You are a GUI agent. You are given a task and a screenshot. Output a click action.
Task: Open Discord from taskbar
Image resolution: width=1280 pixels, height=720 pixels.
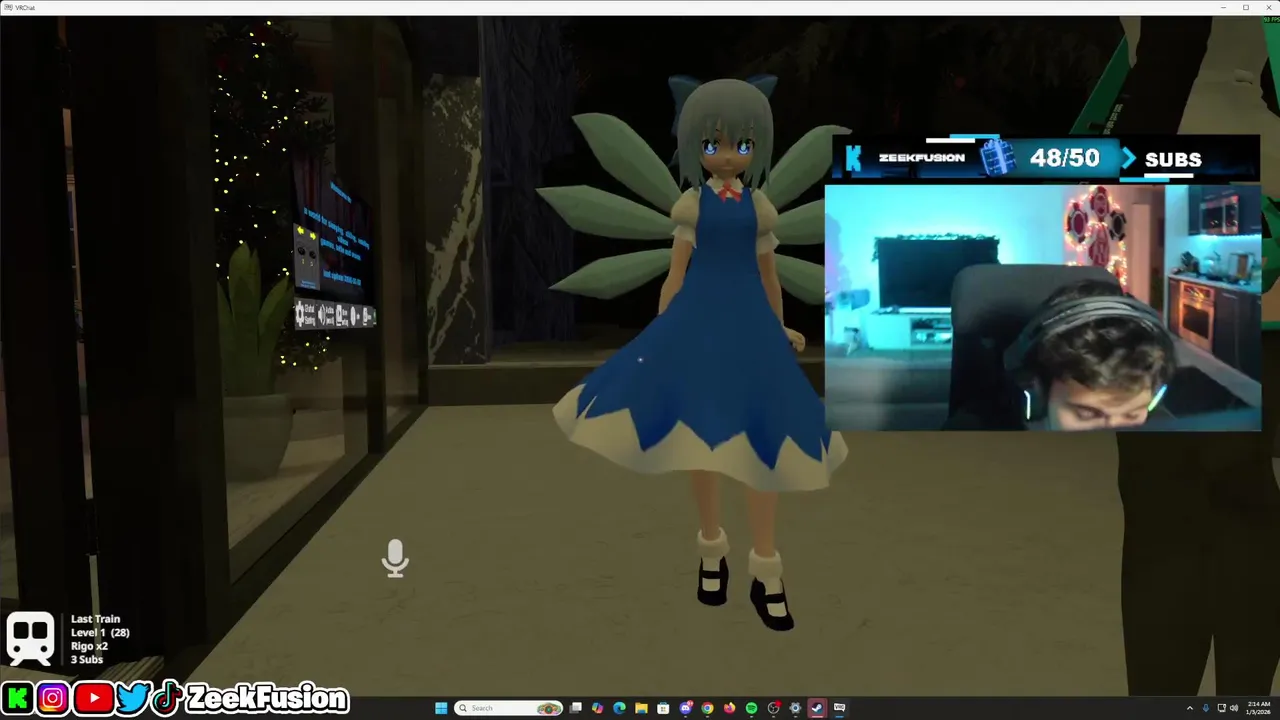tap(685, 708)
